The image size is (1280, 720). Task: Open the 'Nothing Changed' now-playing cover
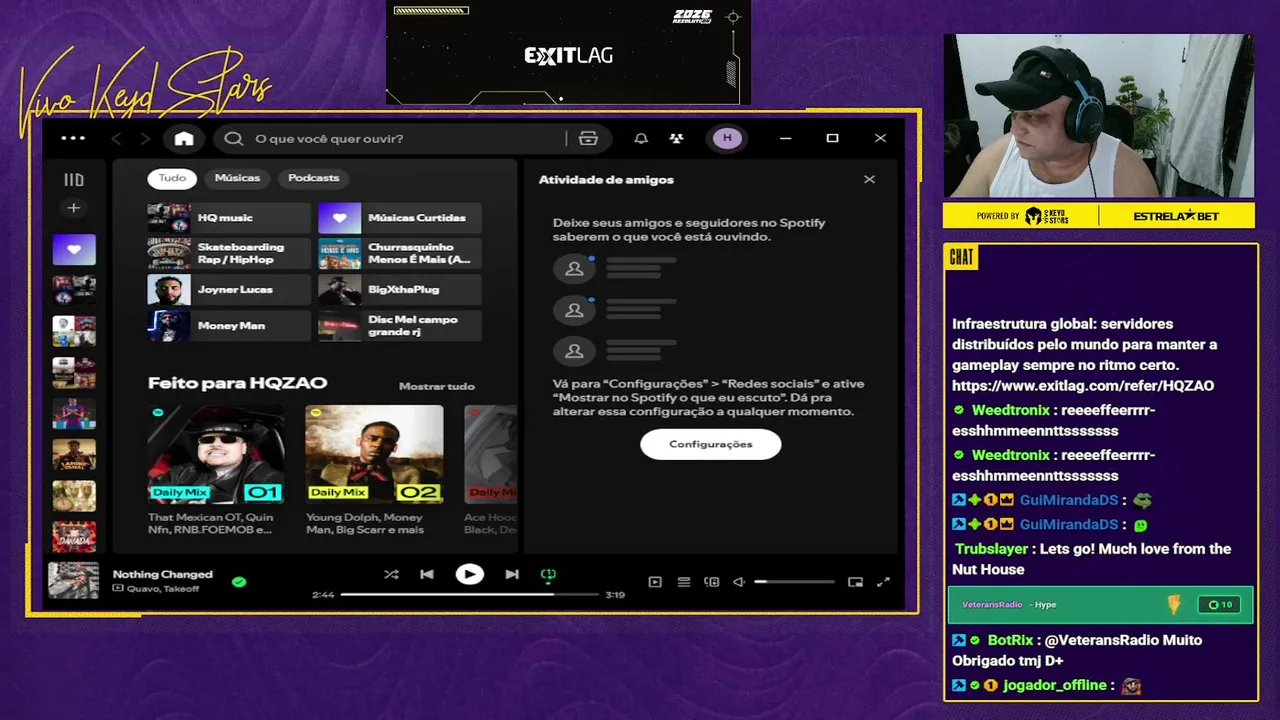[74, 581]
